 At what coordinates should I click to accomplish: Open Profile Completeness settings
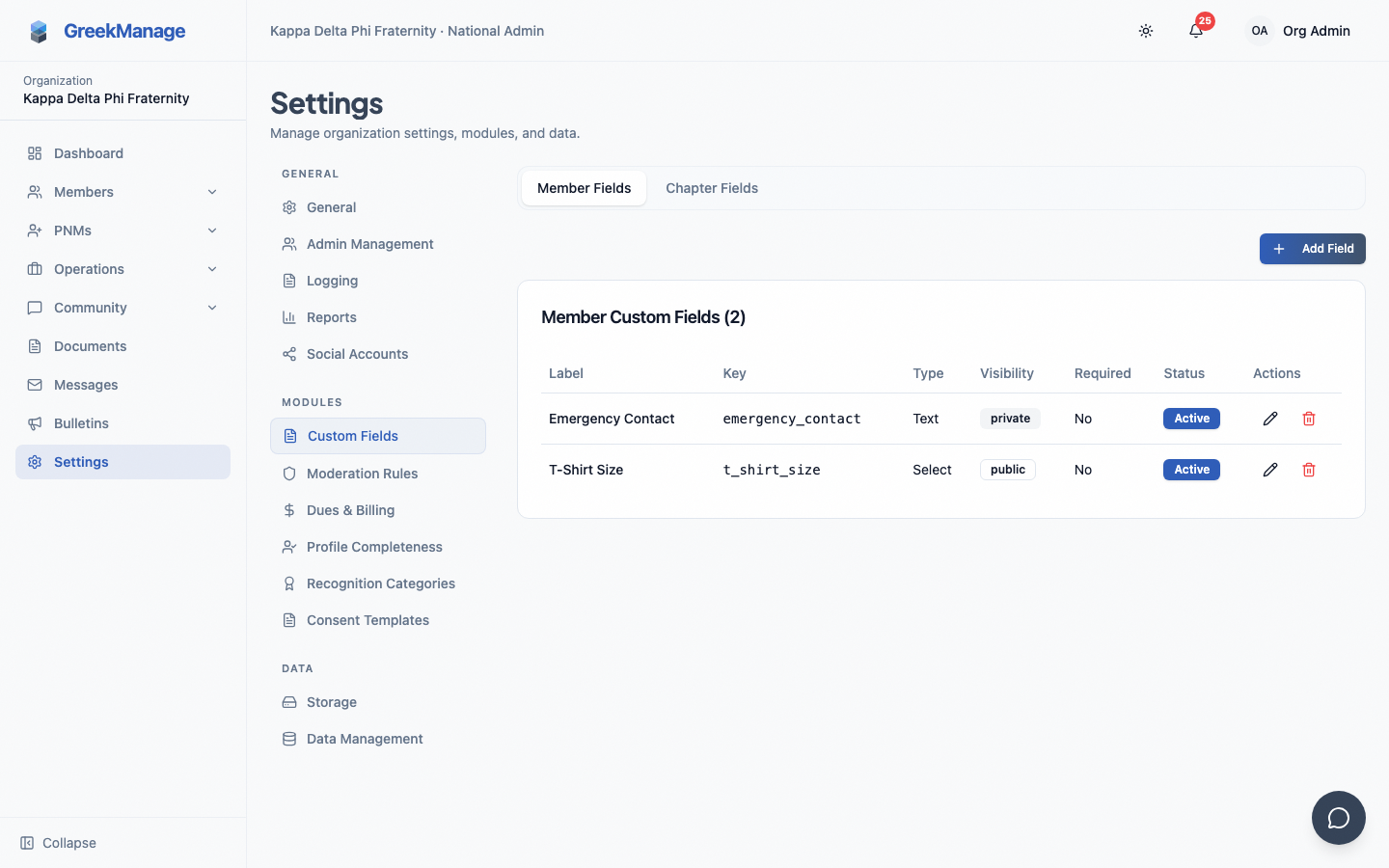tap(378, 547)
